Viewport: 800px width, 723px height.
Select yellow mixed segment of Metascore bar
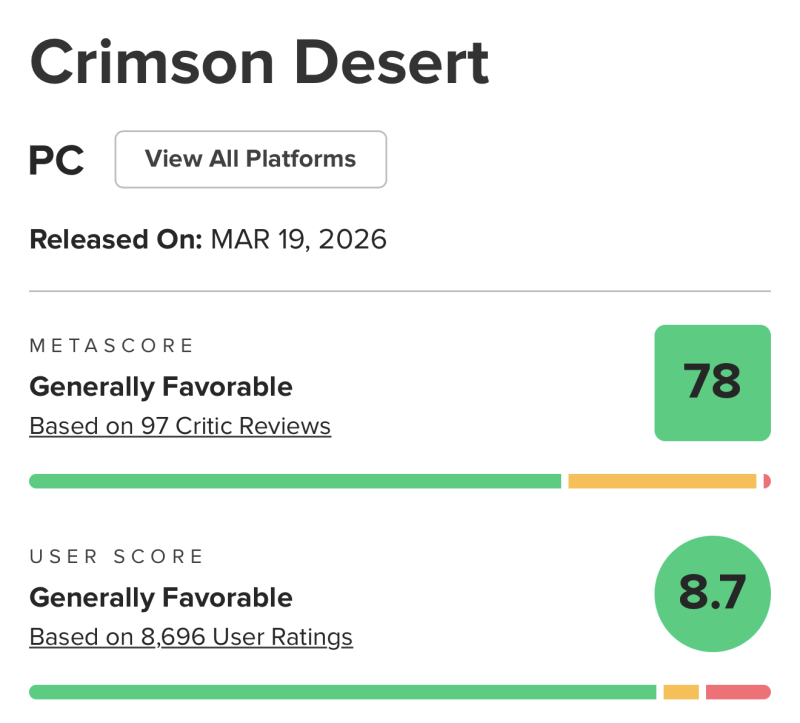(662, 481)
